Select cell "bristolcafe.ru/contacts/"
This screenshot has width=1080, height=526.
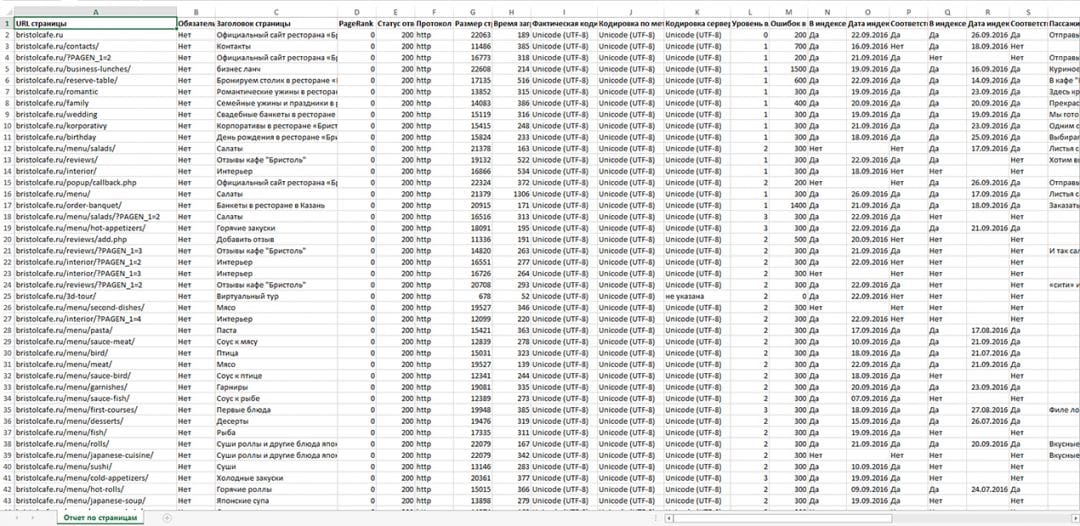click(x=95, y=46)
